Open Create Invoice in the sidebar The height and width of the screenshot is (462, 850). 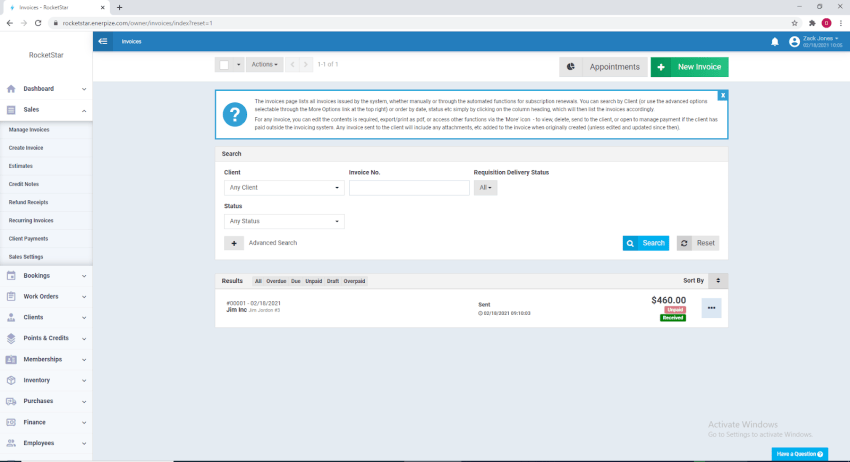click(x=26, y=148)
